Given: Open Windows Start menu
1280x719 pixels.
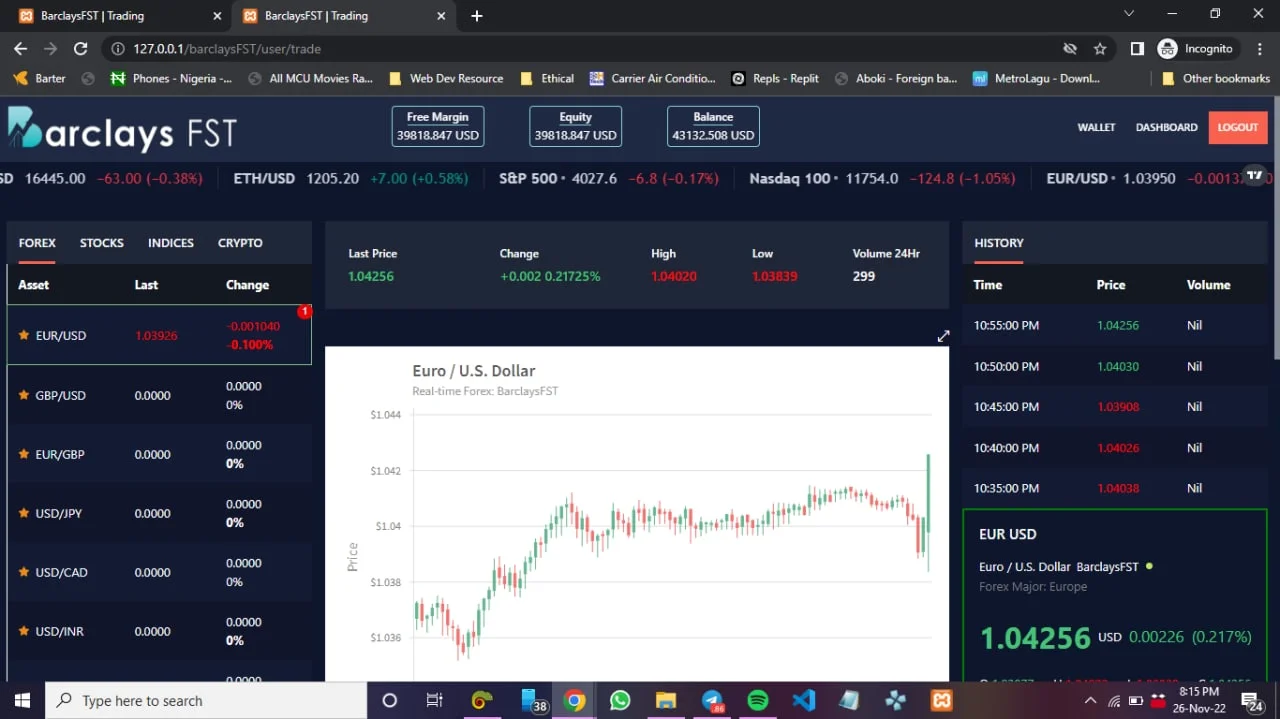Looking at the screenshot, I should coord(22,701).
